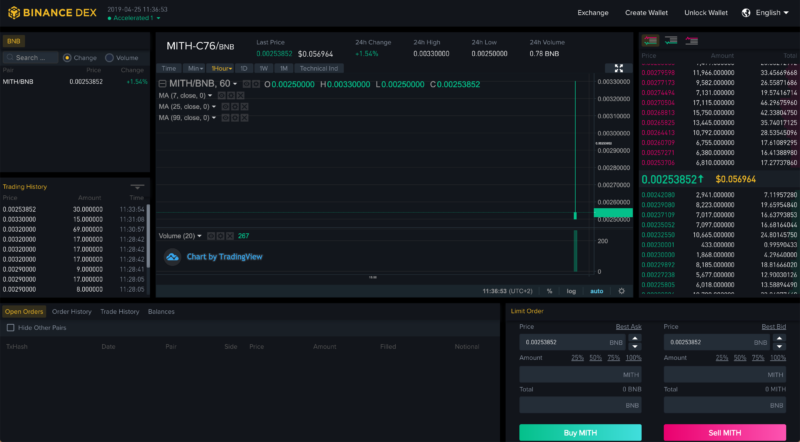Click the buy Amount MITH input field
The image size is (800, 442).
click(580, 374)
